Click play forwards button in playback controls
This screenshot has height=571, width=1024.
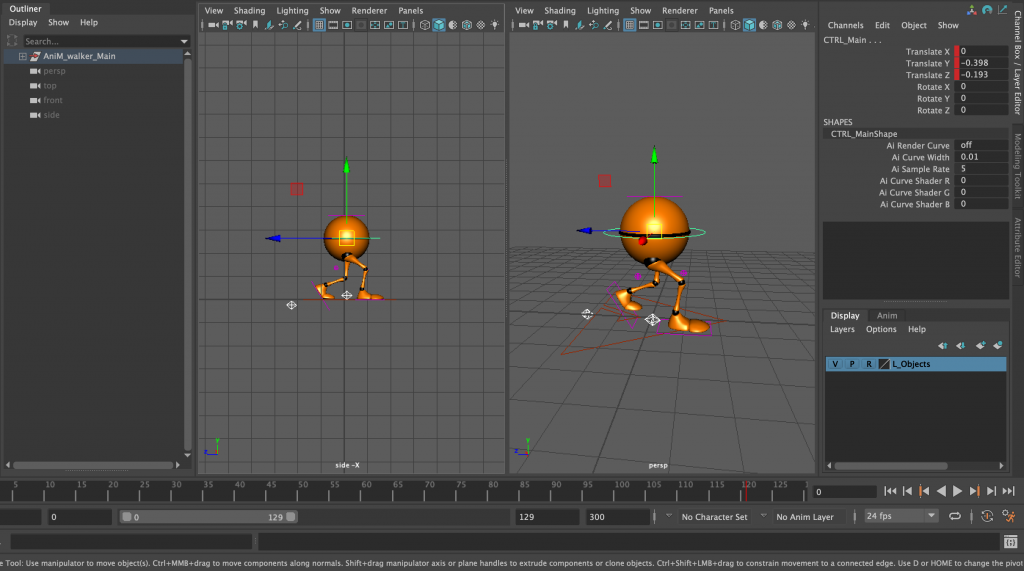(957, 491)
